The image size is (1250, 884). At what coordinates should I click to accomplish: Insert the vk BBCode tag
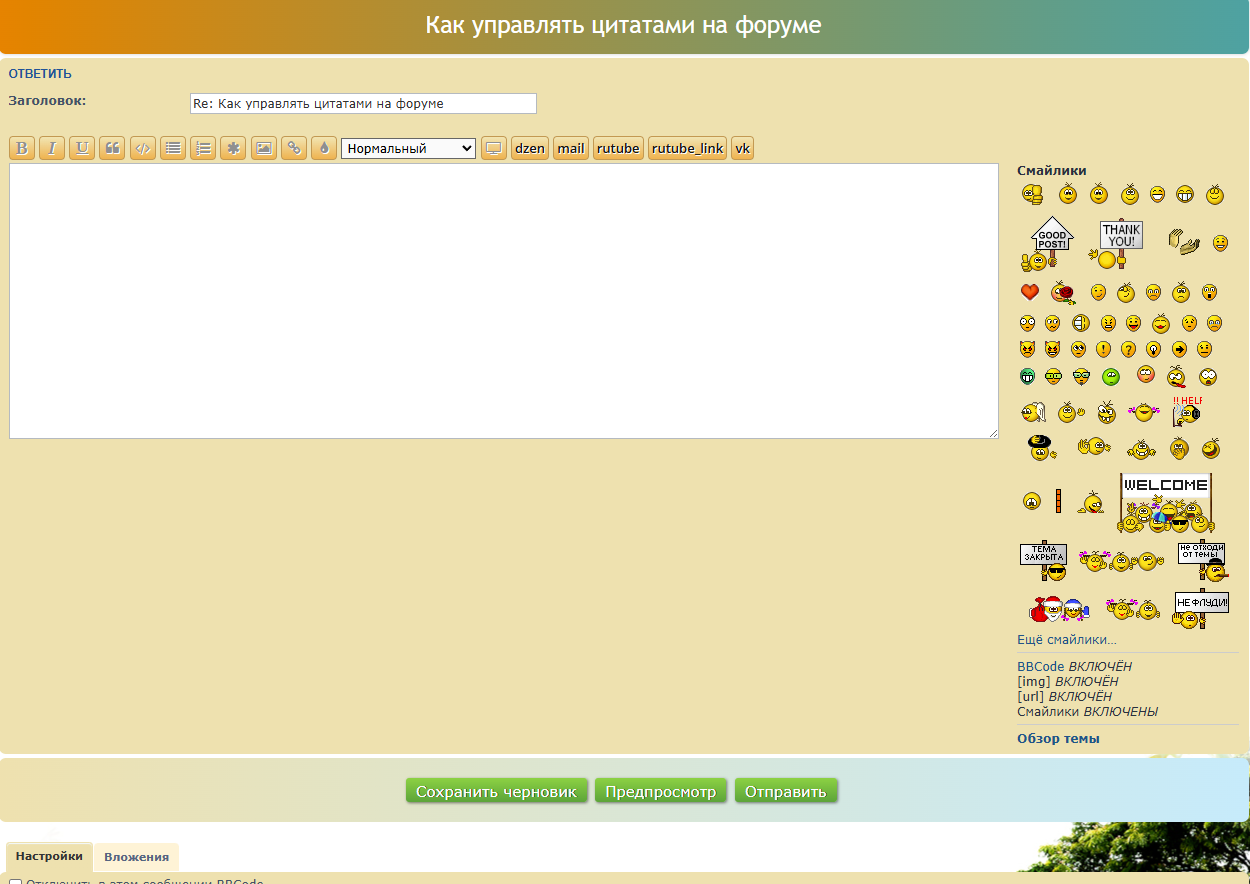[742, 148]
